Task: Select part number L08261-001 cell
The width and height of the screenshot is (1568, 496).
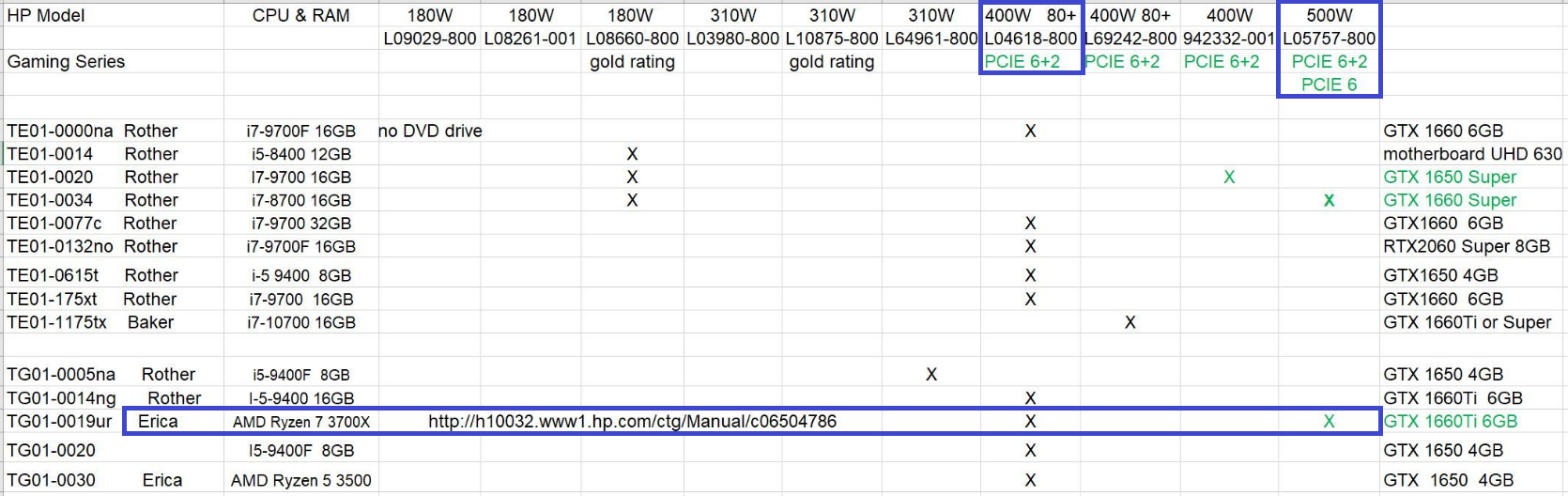Action: pos(530,39)
